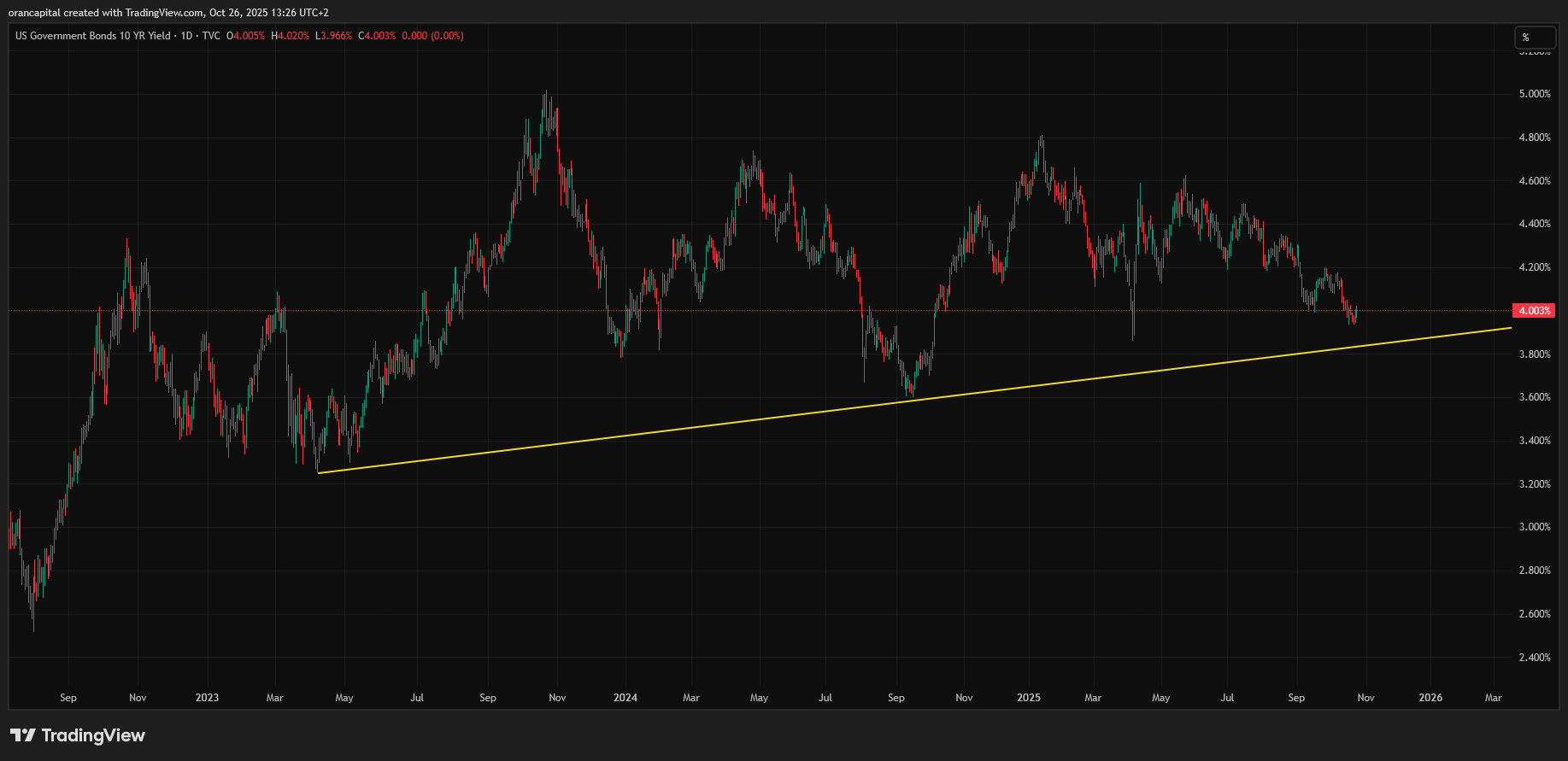
Task: Click the red 4.003% current price tag
Action: 1534,311
